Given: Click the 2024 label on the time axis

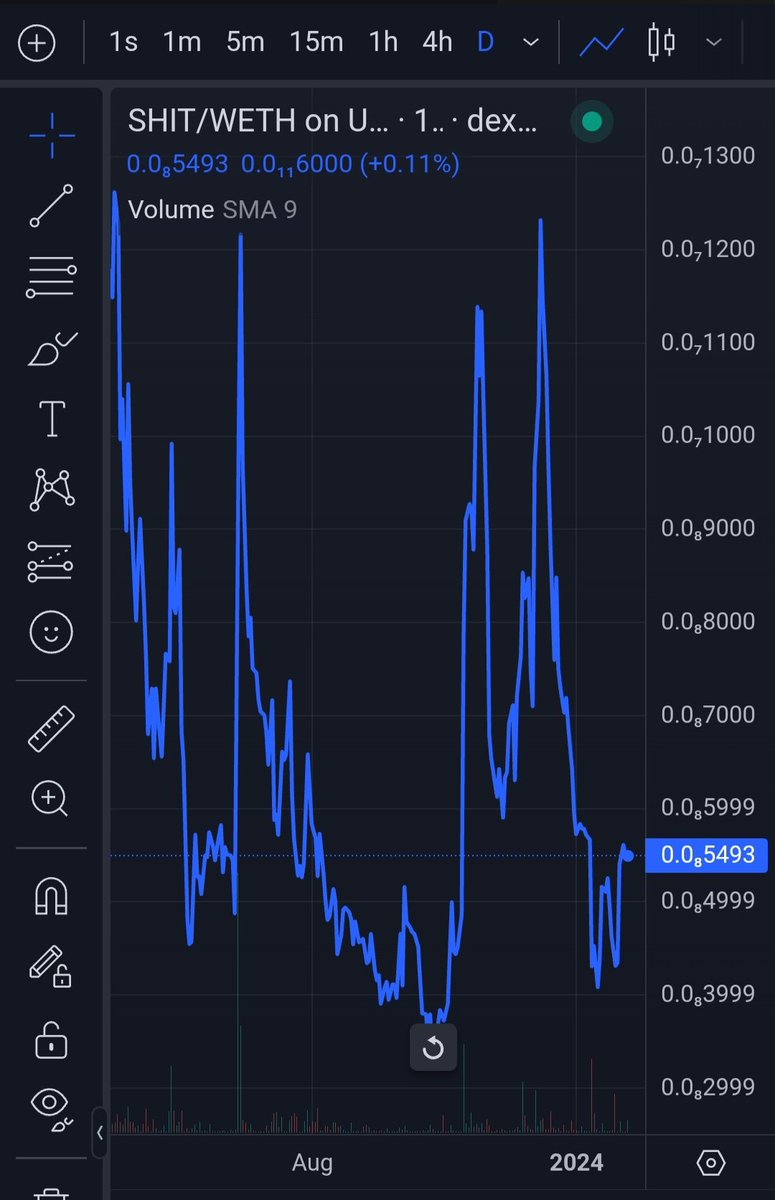Looking at the screenshot, I should coord(576,1163).
